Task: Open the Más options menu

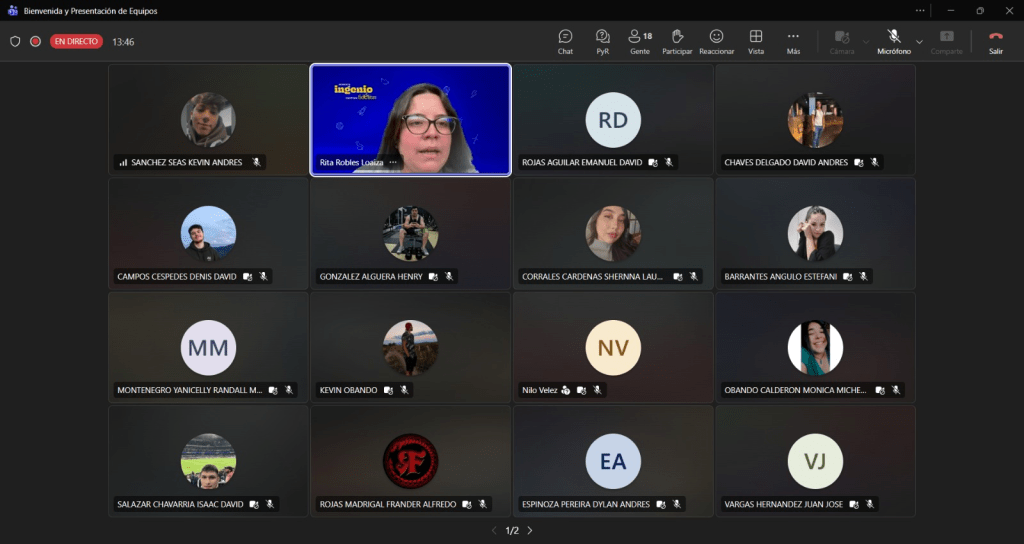Action: pyautogui.click(x=793, y=41)
